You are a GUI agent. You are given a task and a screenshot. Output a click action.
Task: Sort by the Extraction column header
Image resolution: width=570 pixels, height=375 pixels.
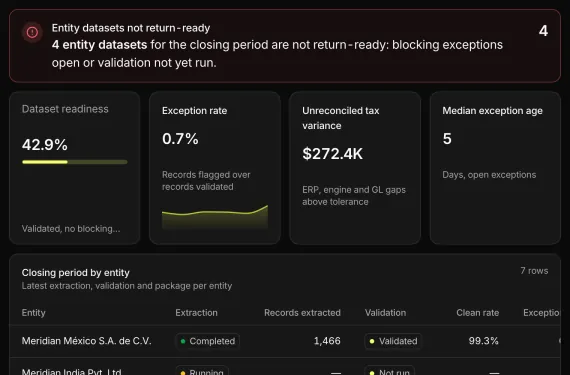click(196, 312)
